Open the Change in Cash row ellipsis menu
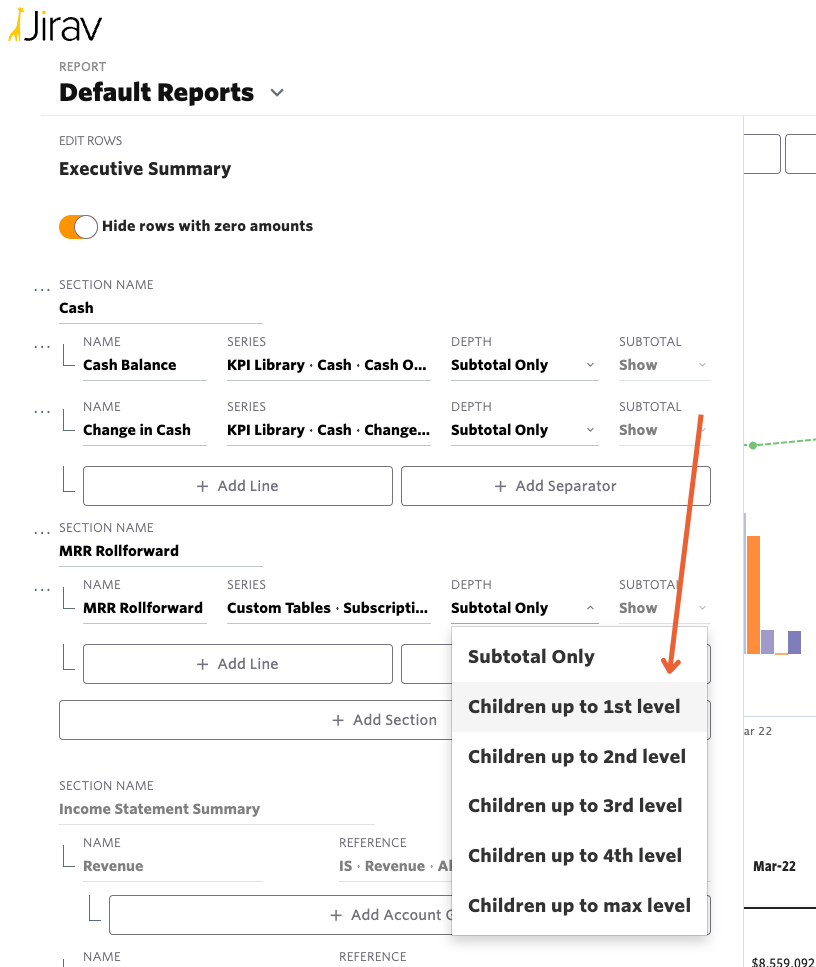 coord(41,412)
